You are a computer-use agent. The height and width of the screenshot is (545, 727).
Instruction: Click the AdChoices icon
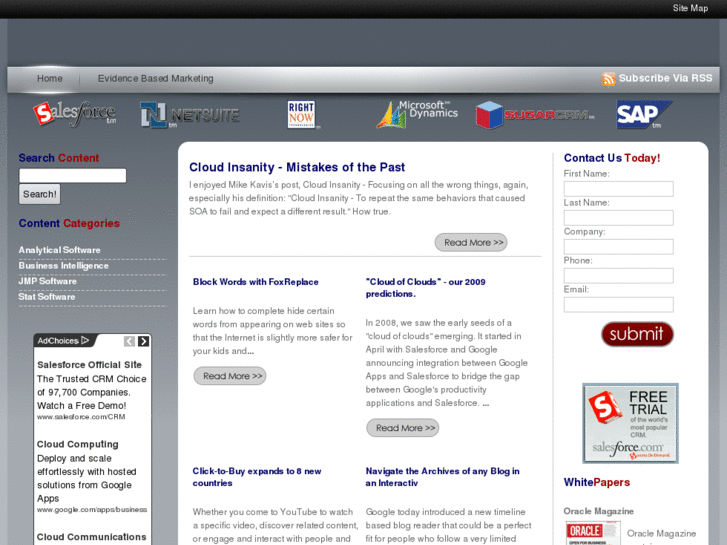click(x=85, y=340)
